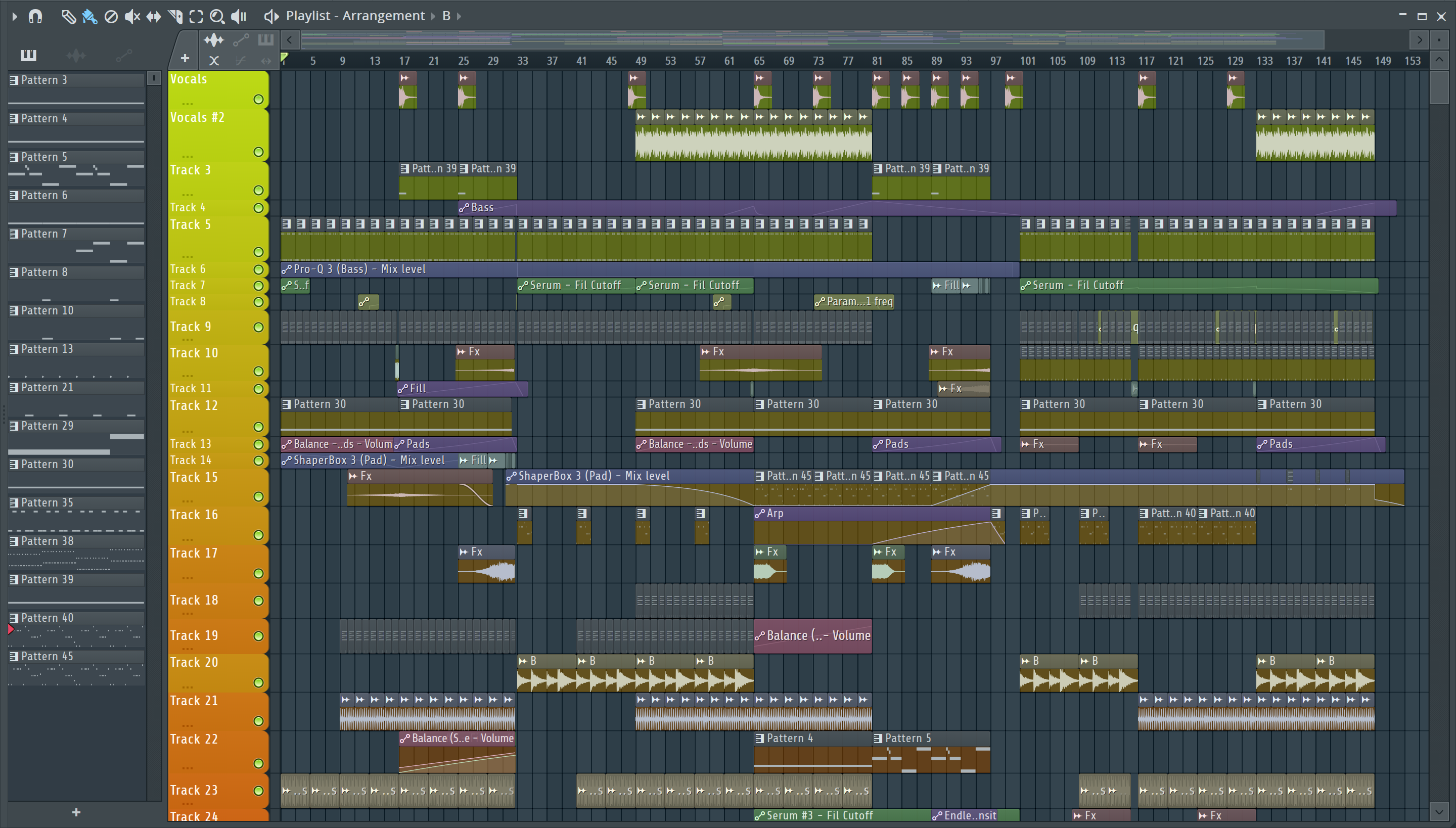This screenshot has height=828, width=1456.
Task: Mute the Vocals track
Action: (x=258, y=100)
